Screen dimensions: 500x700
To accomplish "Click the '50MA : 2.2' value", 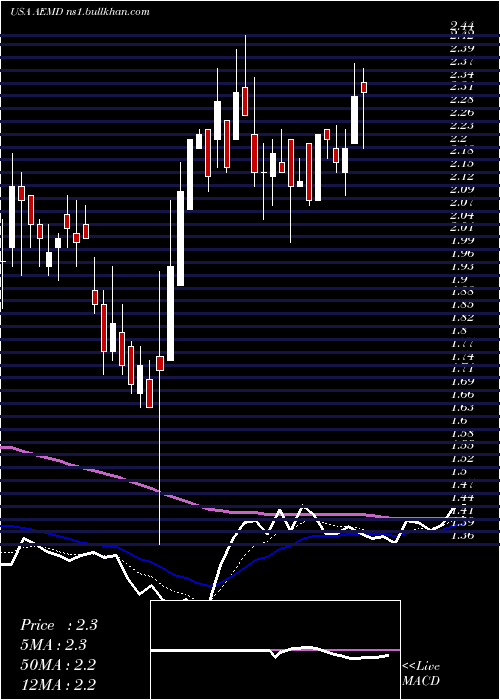I will pos(58,665).
